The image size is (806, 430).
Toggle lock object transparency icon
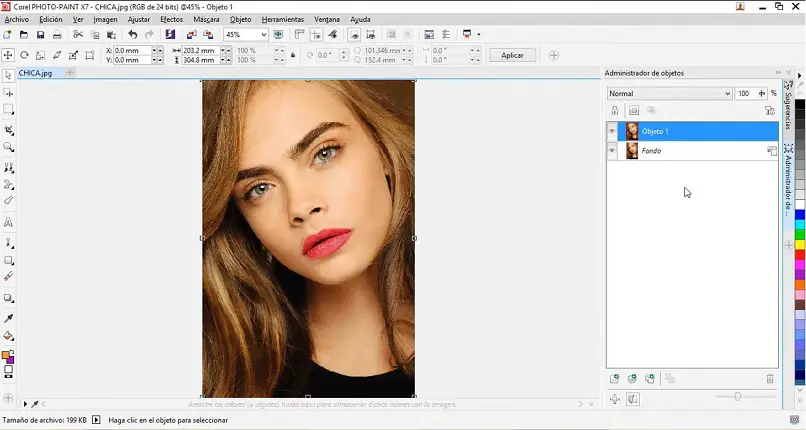coord(615,111)
